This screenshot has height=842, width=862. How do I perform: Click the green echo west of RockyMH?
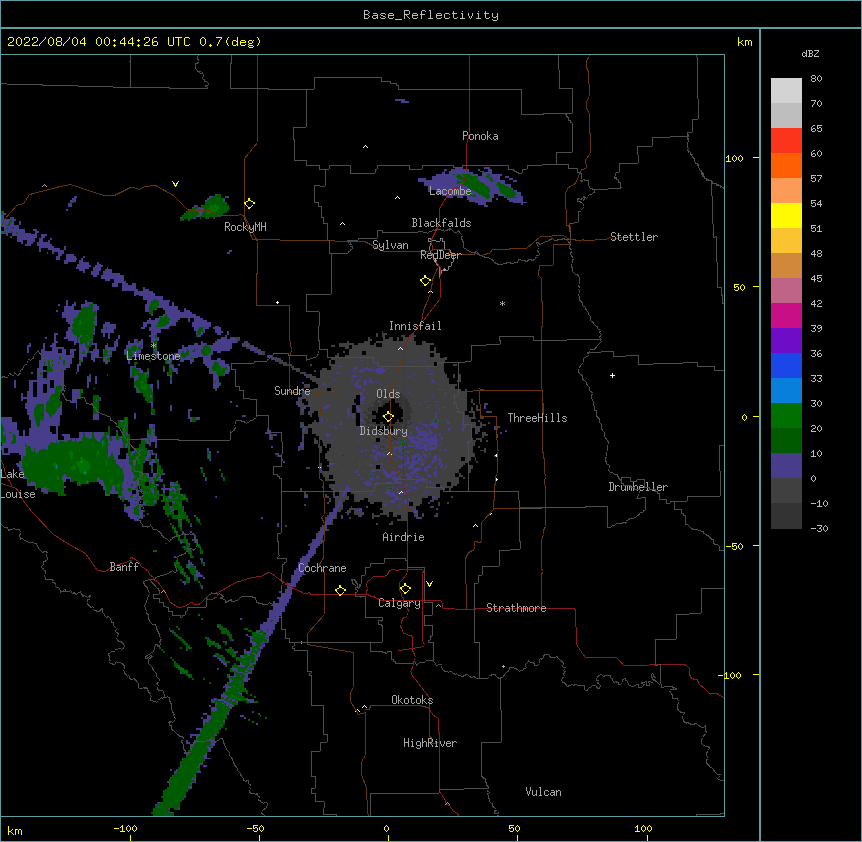pyautogui.click(x=207, y=209)
